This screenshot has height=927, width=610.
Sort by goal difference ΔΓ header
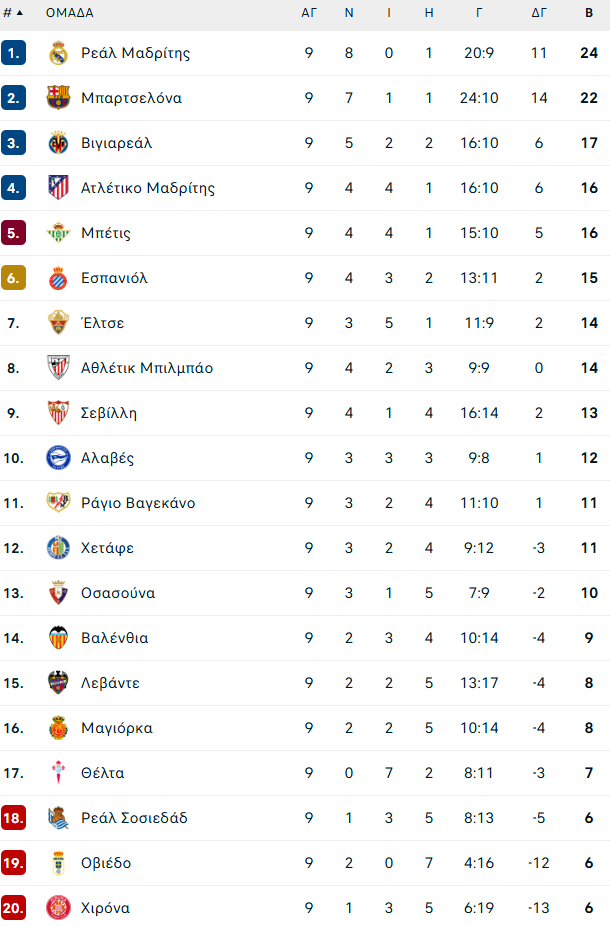(539, 13)
